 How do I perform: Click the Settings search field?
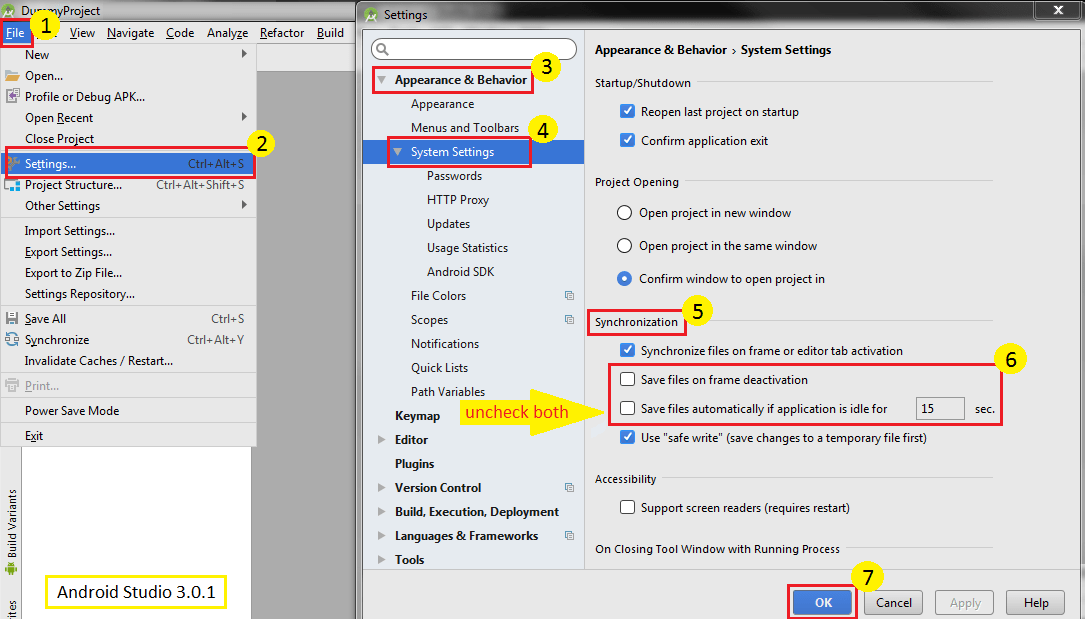point(474,49)
